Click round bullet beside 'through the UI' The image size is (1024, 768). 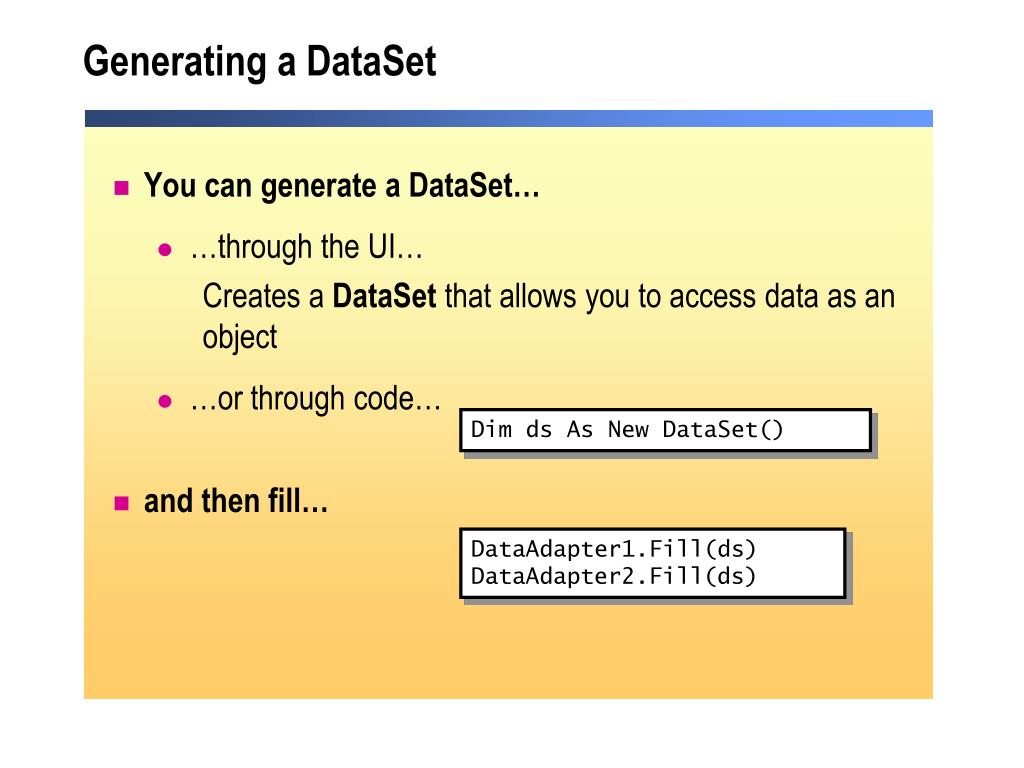(x=165, y=249)
